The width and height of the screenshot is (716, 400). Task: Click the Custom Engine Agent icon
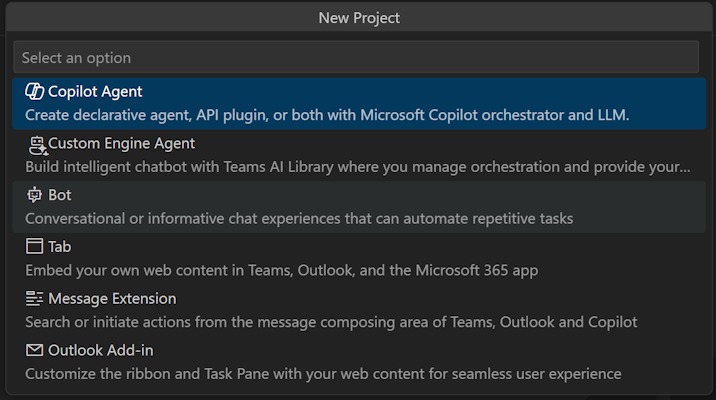(x=36, y=144)
